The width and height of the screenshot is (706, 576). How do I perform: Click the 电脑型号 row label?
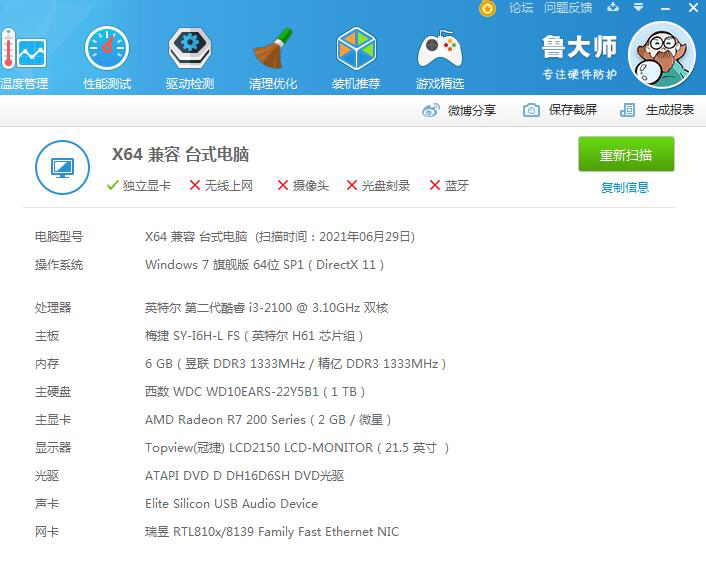pos(59,237)
